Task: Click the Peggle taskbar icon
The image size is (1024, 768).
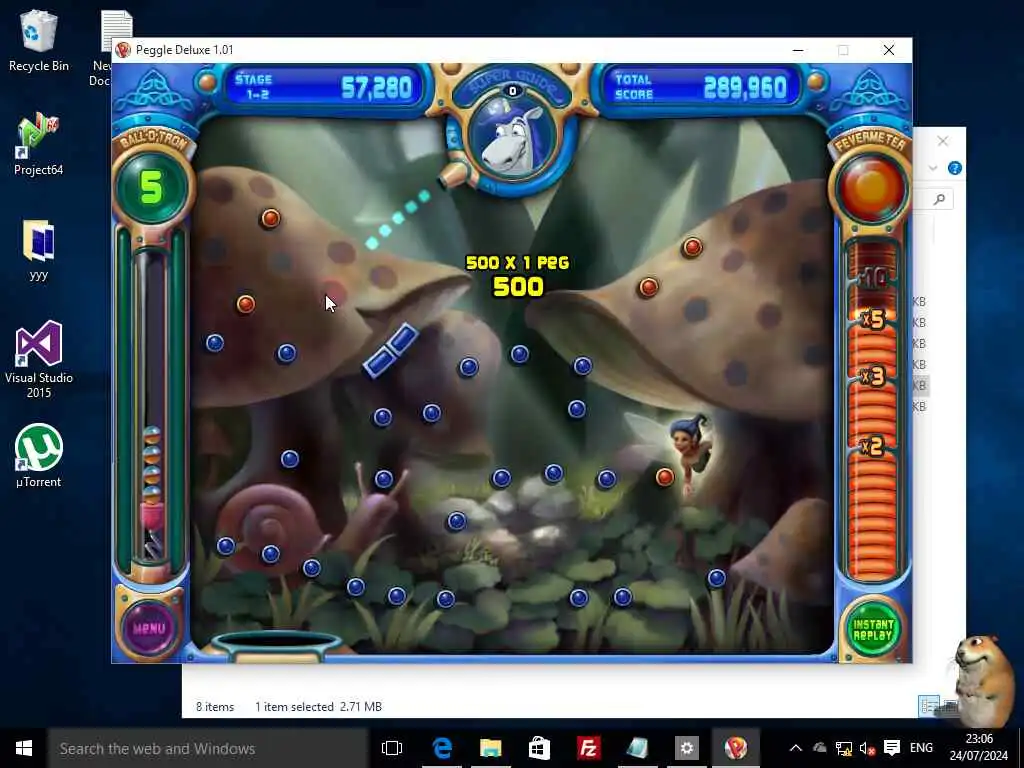Action: tap(735, 748)
